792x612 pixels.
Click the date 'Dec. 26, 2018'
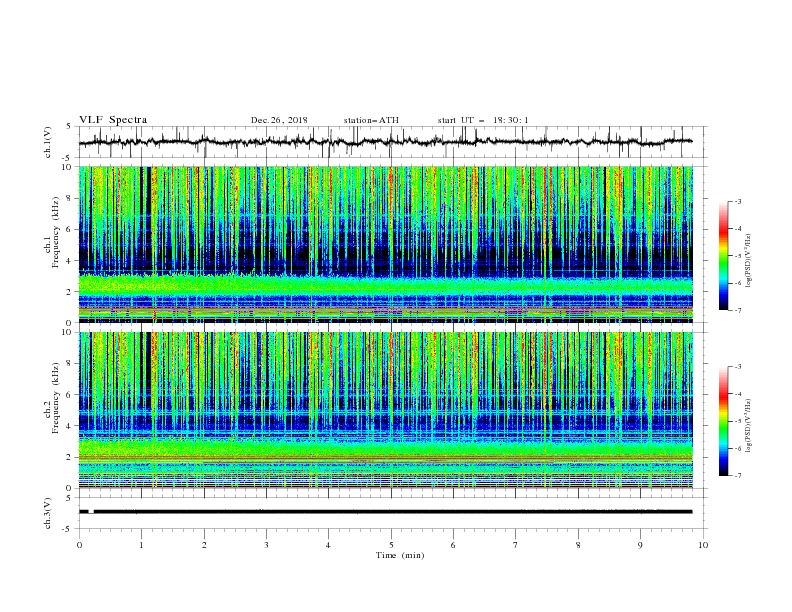pyautogui.click(x=279, y=120)
